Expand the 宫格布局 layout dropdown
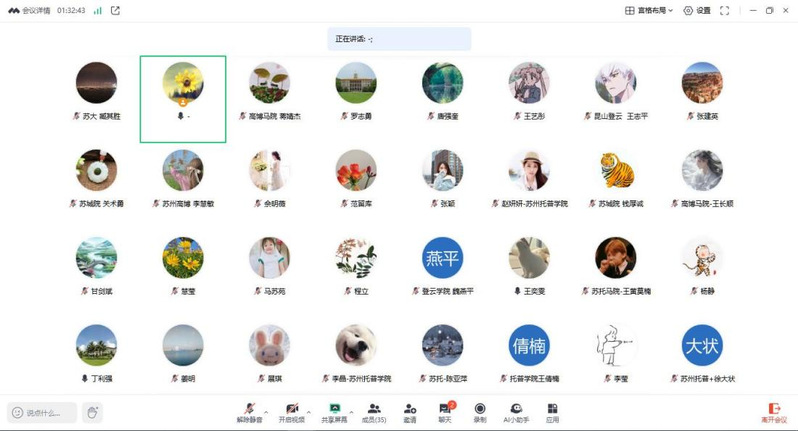The height and width of the screenshot is (431, 798). pyautogui.click(x=649, y=11)
